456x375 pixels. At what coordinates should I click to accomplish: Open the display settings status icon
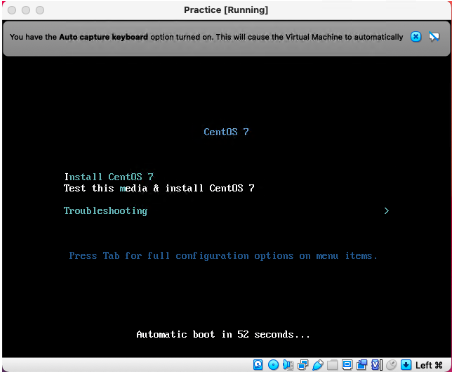pos(347,365)
